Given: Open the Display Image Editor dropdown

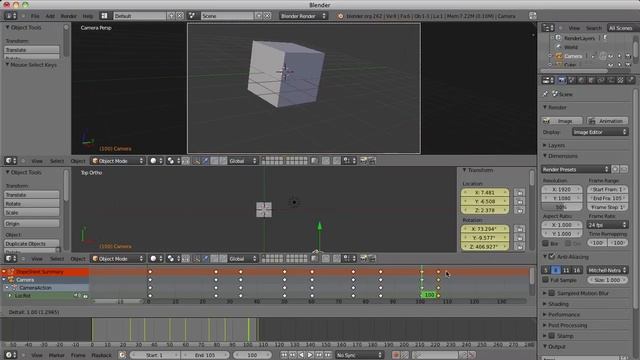Looking at the screenshot, I should point(600,132).
